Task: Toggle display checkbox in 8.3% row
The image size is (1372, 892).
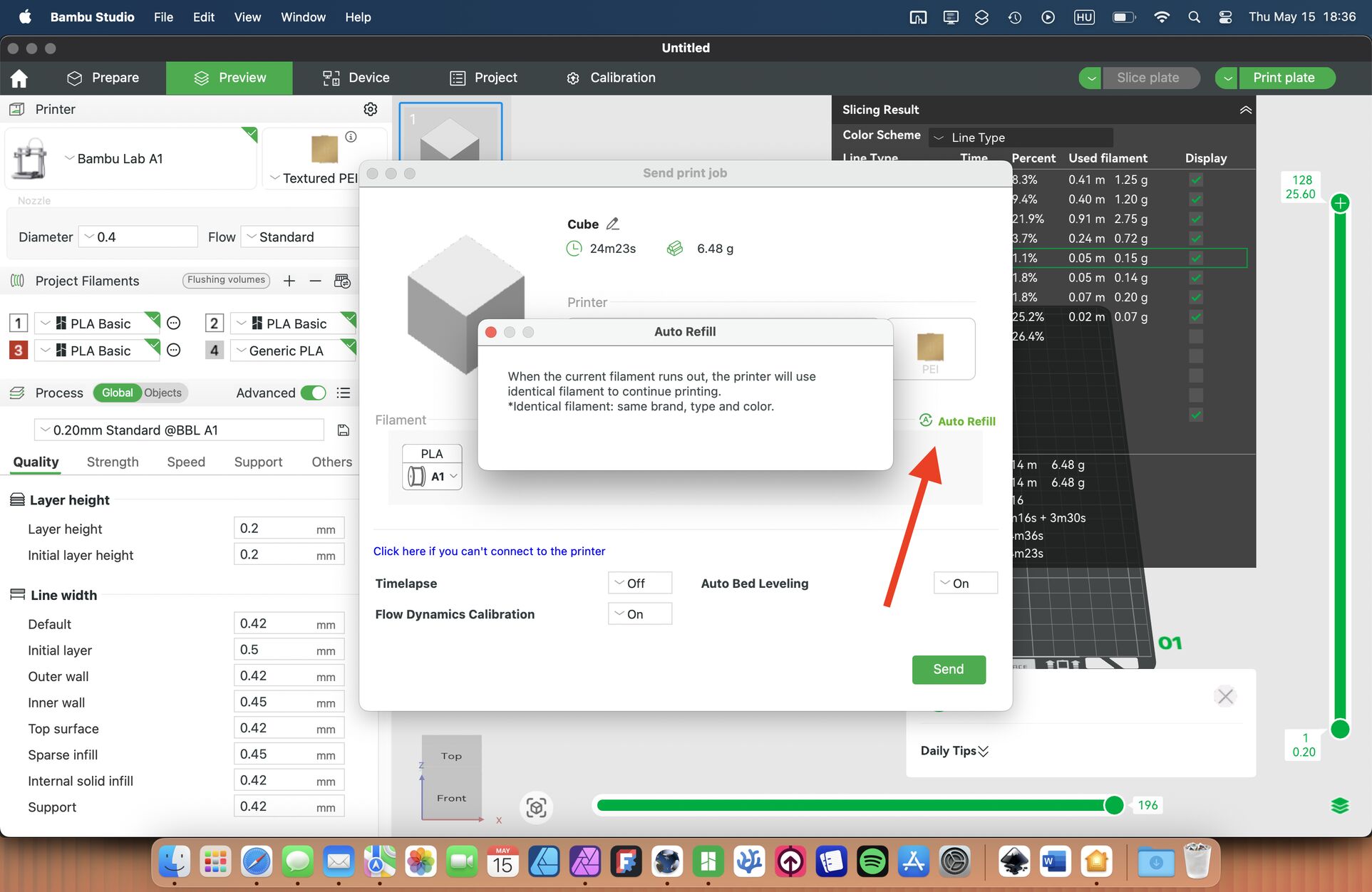Action: (1196, 180)
